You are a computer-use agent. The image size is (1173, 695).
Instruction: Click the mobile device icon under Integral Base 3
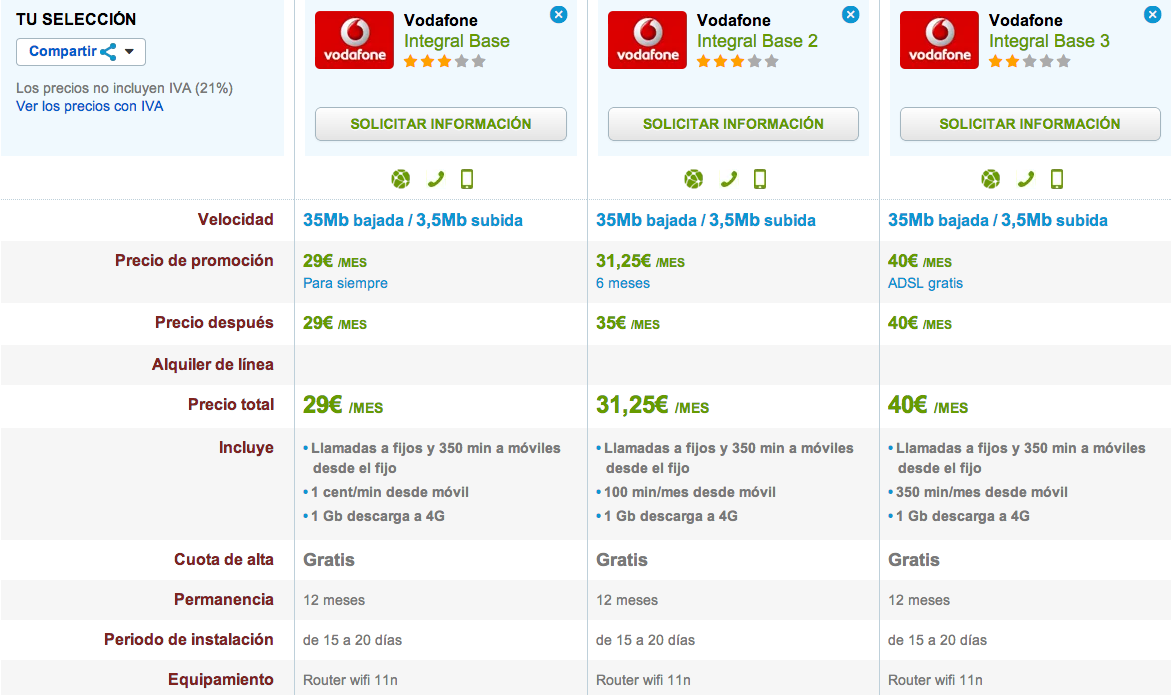coord(1057,180)
